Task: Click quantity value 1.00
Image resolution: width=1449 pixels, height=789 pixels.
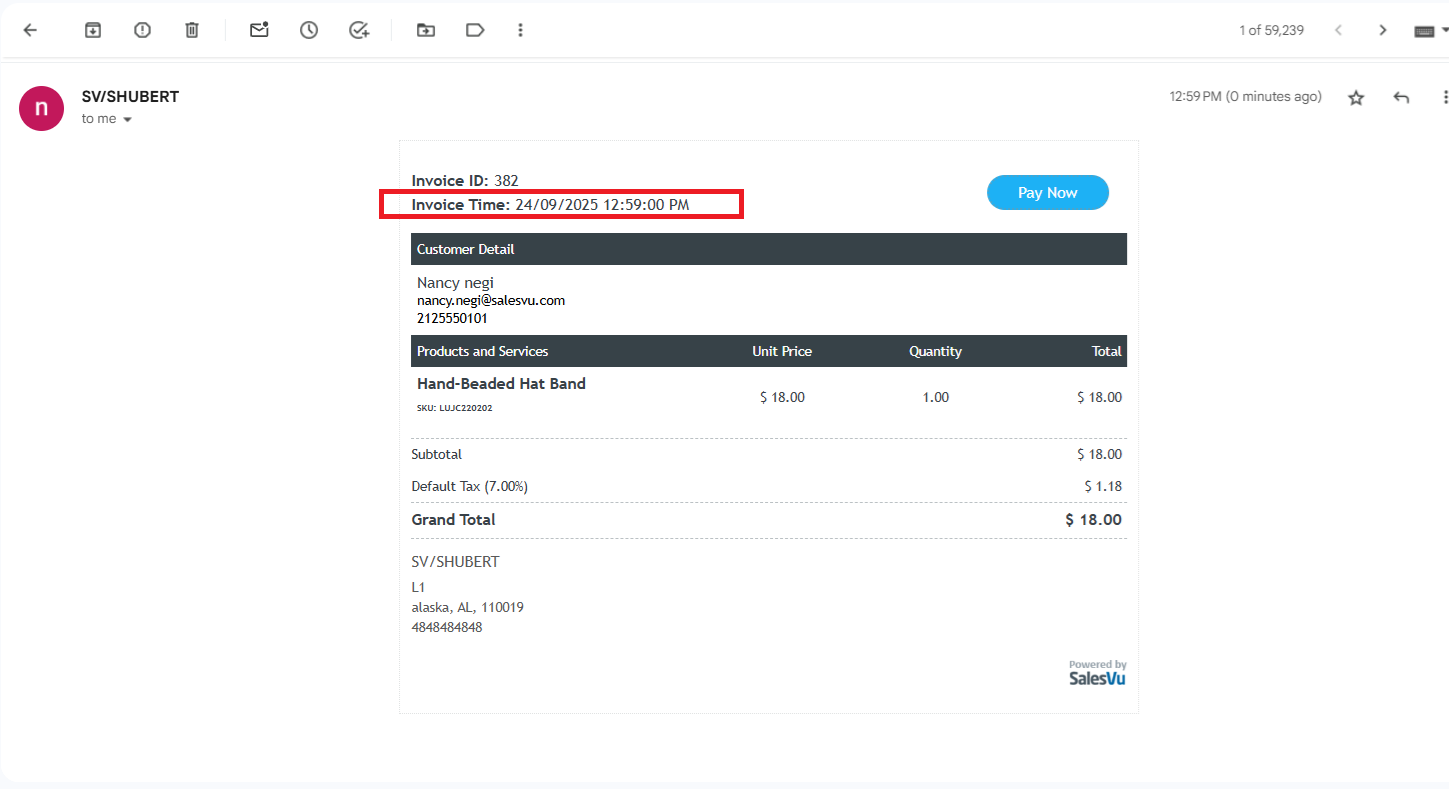Action: [x=936, y=398]
